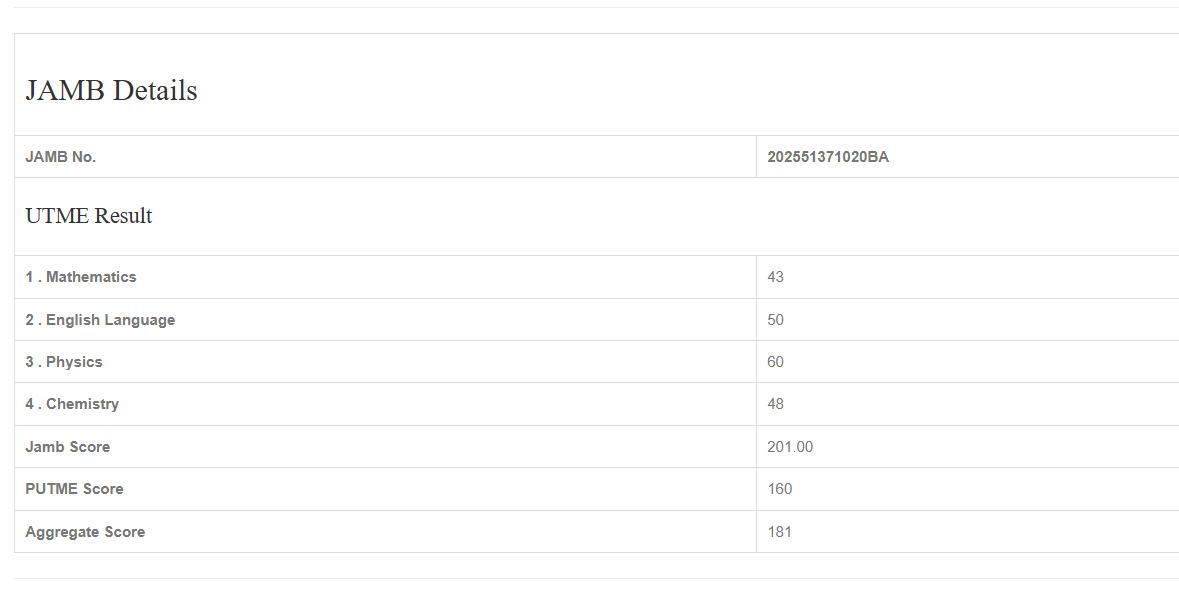
Task: Select the PUTME Score value 160
Action: click(x=780, y=489)
